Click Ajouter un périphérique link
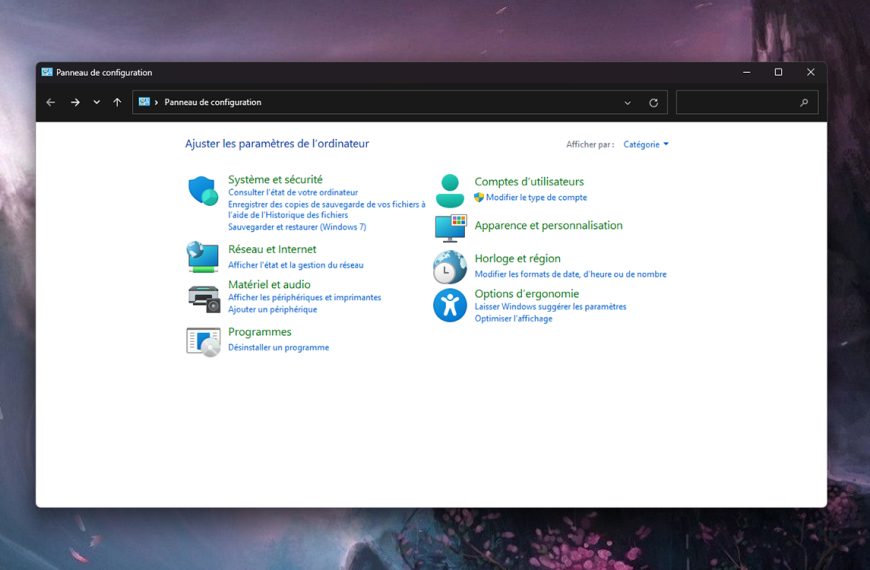Screen dimensions: 870x570 272,310
